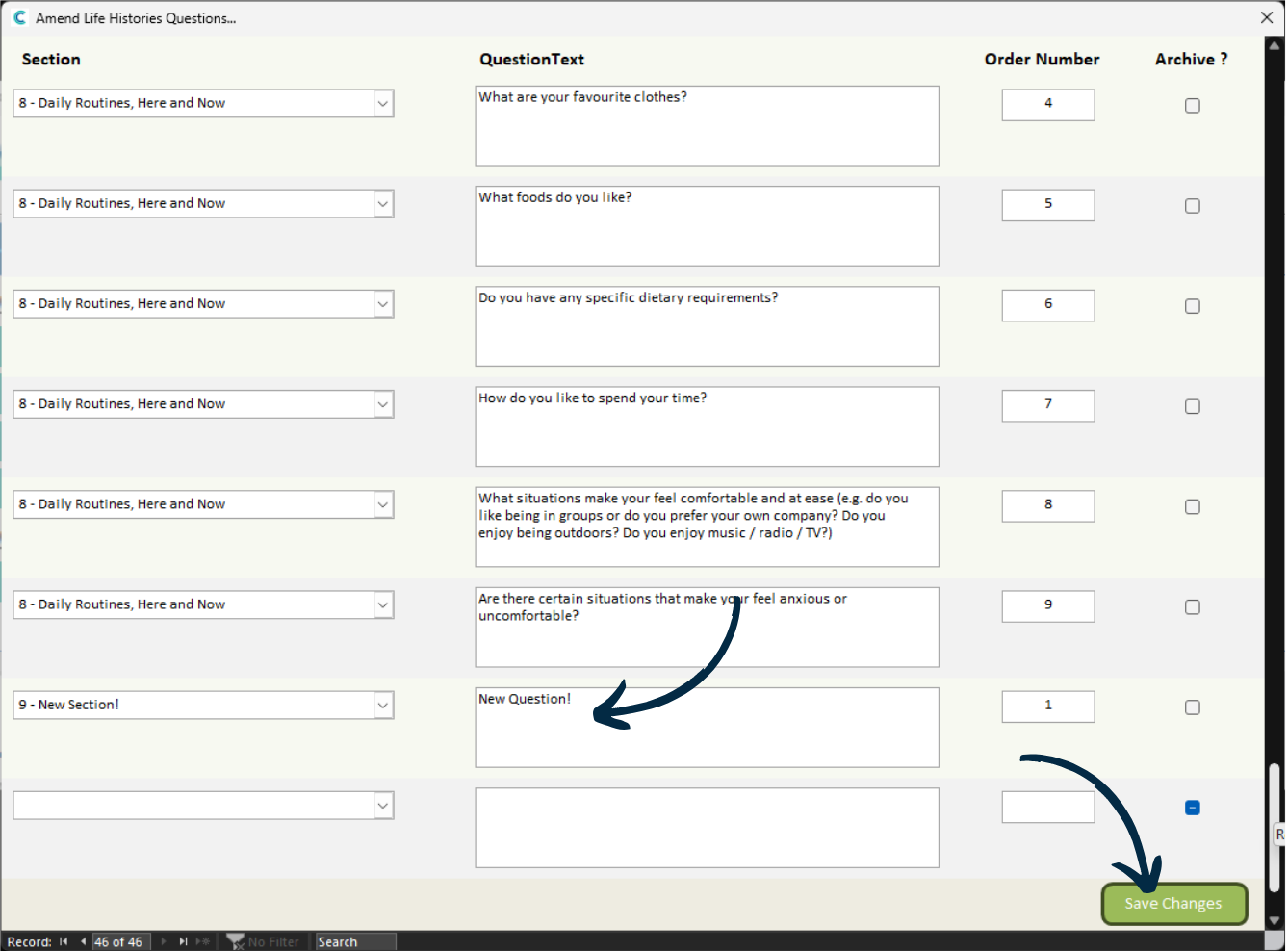
Task: Edit the dietary requirements question text
Action: pyautogui.click(x=707, y=326)
